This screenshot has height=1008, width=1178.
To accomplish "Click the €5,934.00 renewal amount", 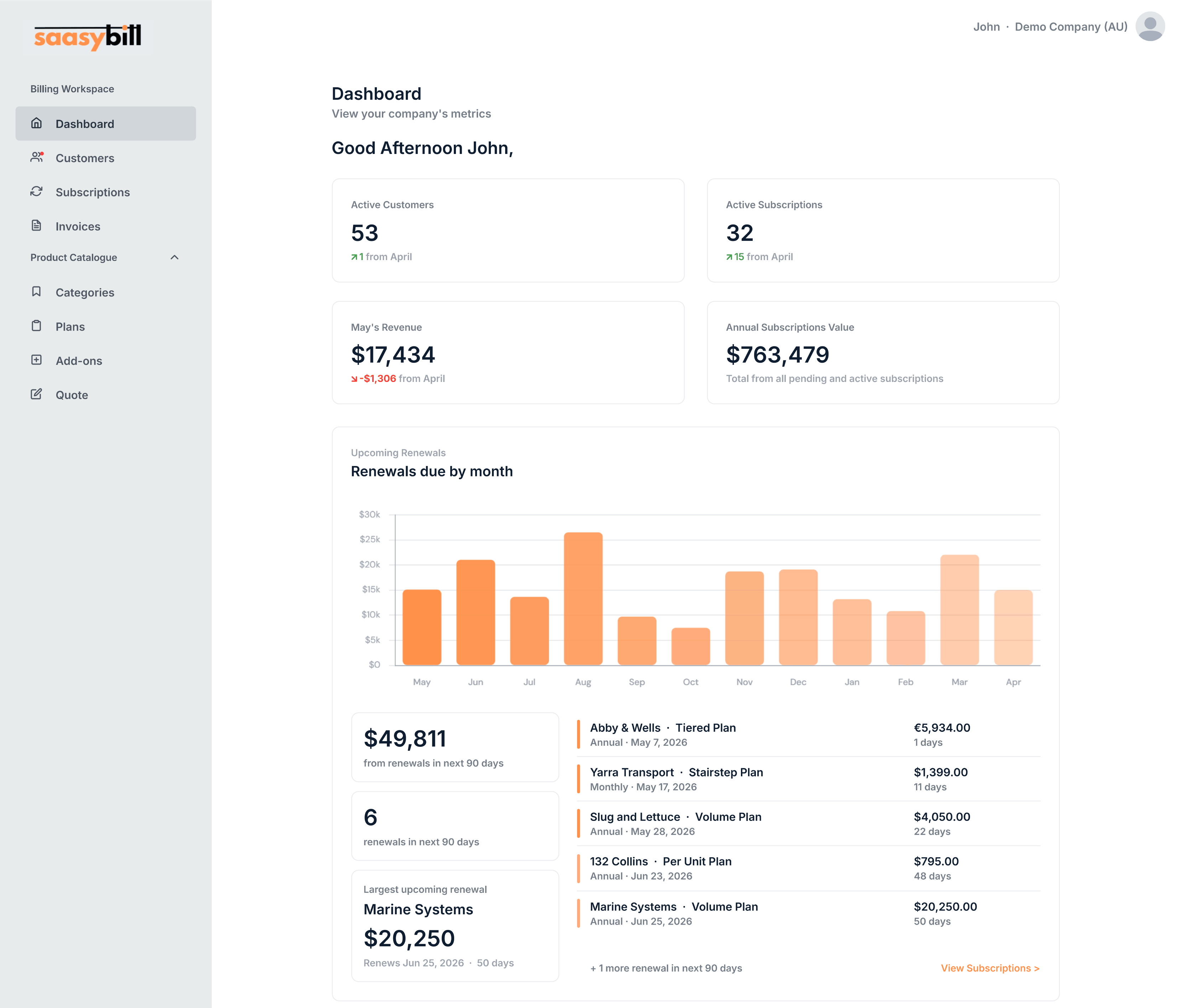I will pos(942,728).
